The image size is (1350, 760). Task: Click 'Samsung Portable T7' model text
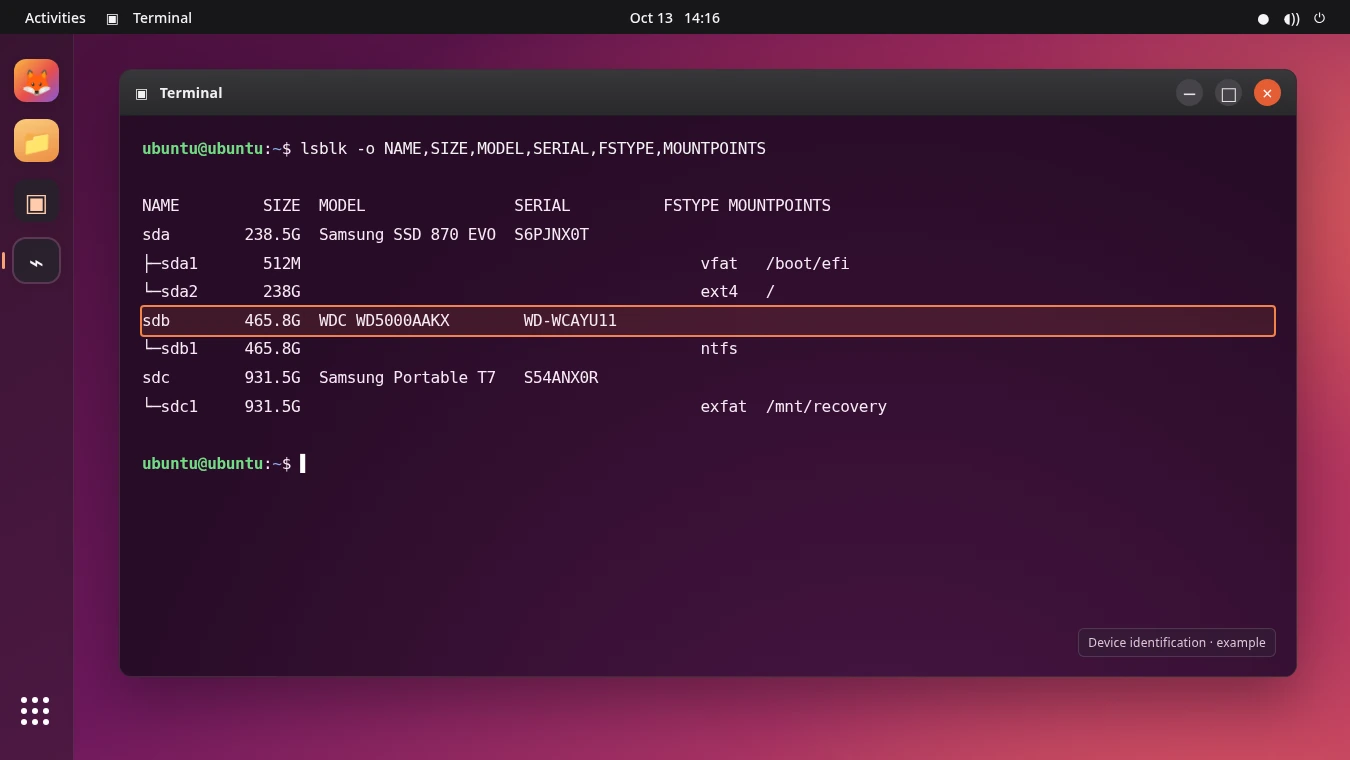pyautogui.click(x=407, y=377)
